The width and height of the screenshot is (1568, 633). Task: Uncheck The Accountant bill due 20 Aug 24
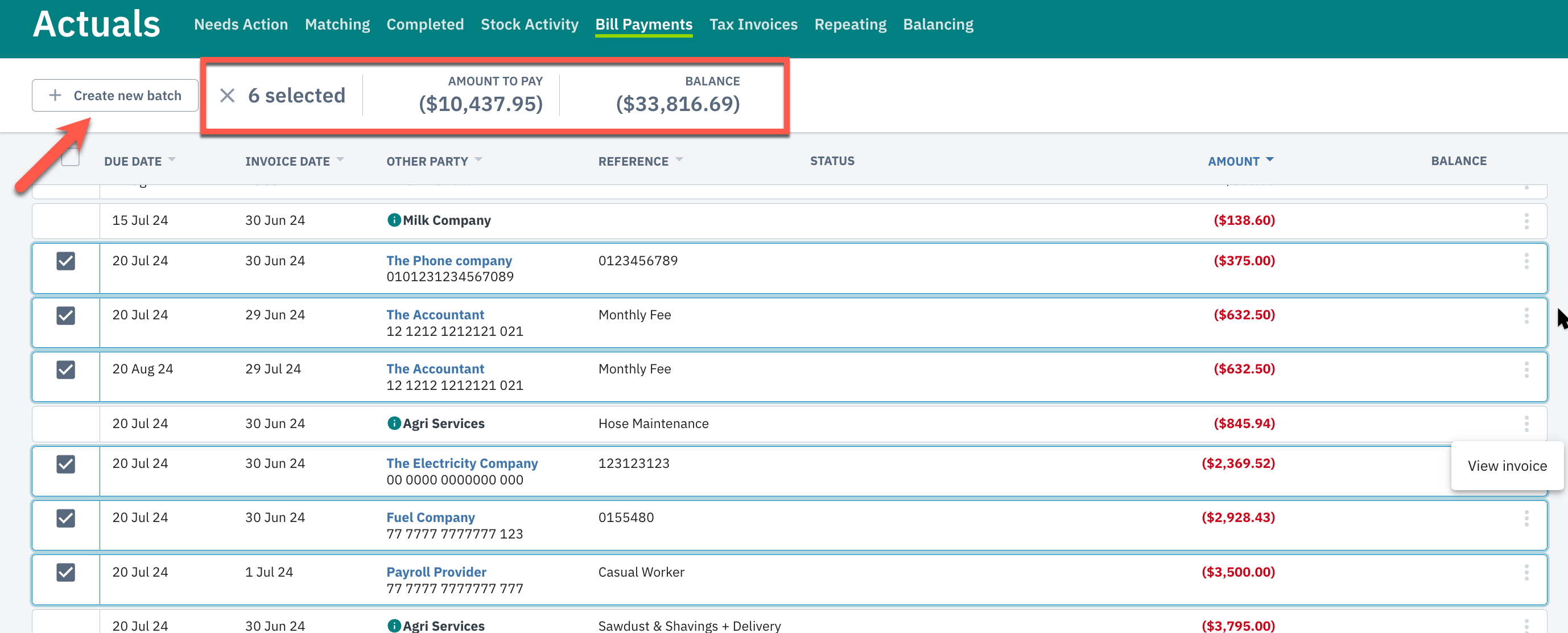click(66, 370)
